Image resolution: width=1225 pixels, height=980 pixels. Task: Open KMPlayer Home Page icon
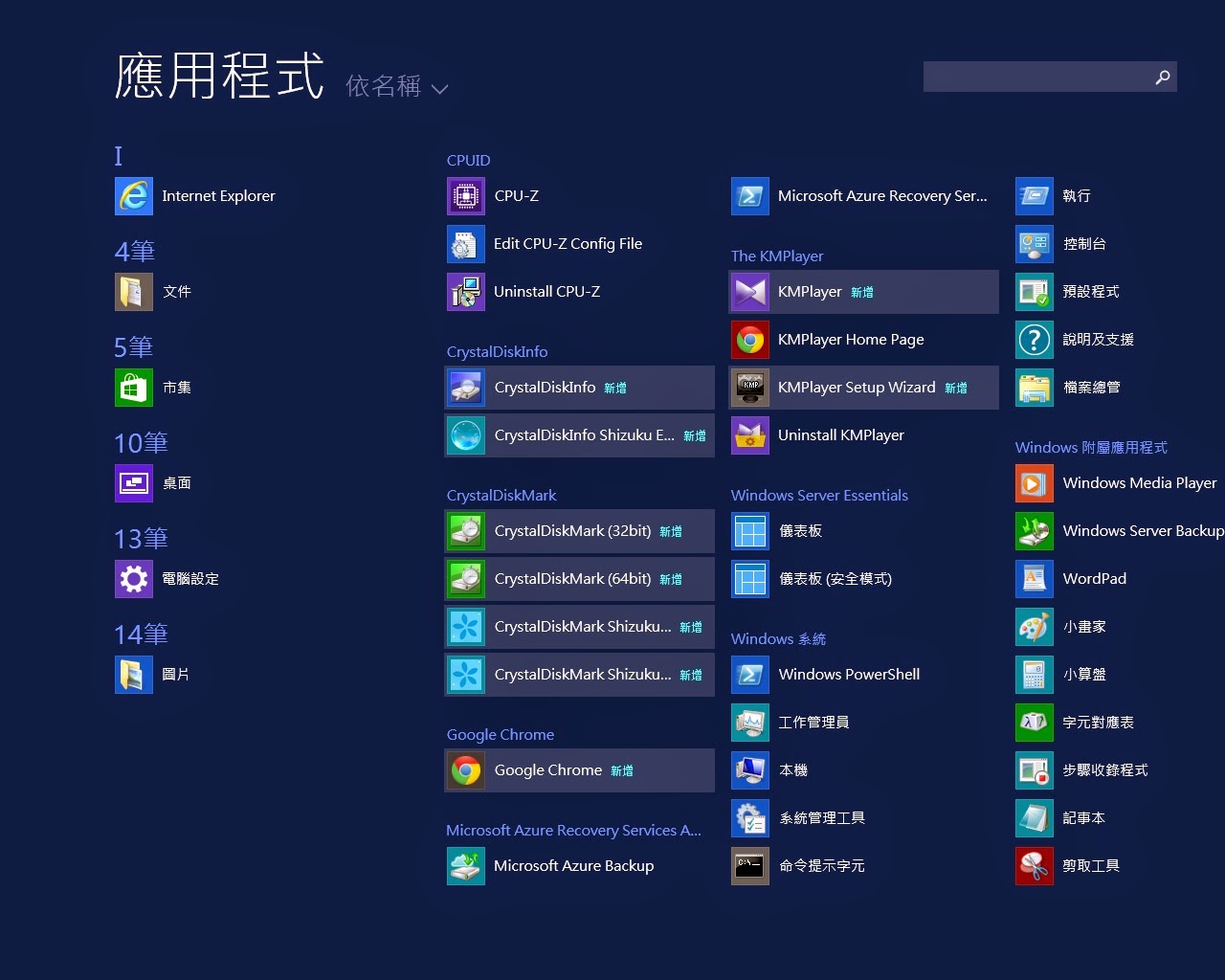(750, 340)
